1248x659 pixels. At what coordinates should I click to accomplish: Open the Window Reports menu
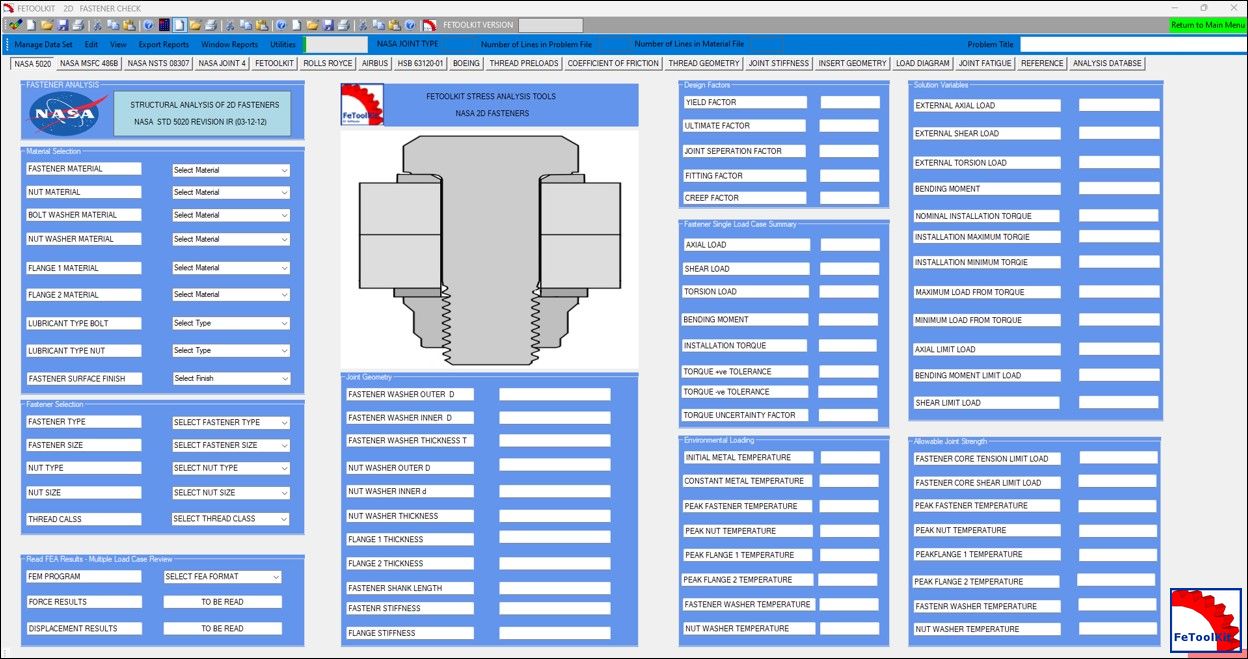[x=229, y=44]
